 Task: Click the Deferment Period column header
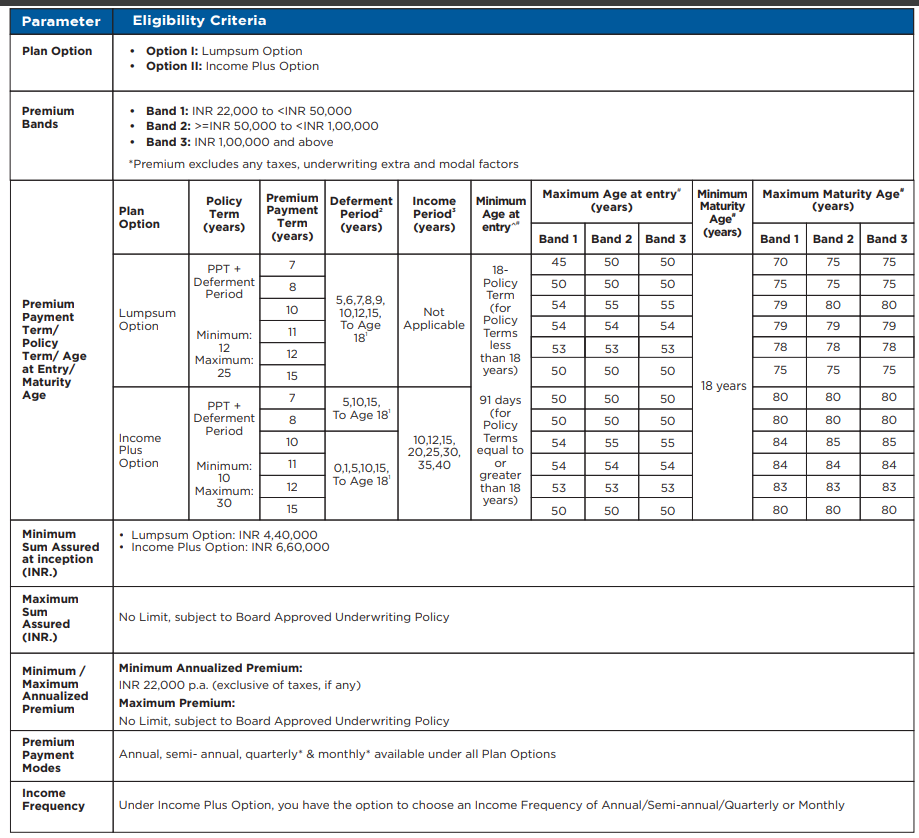click(x=361, y=214)
